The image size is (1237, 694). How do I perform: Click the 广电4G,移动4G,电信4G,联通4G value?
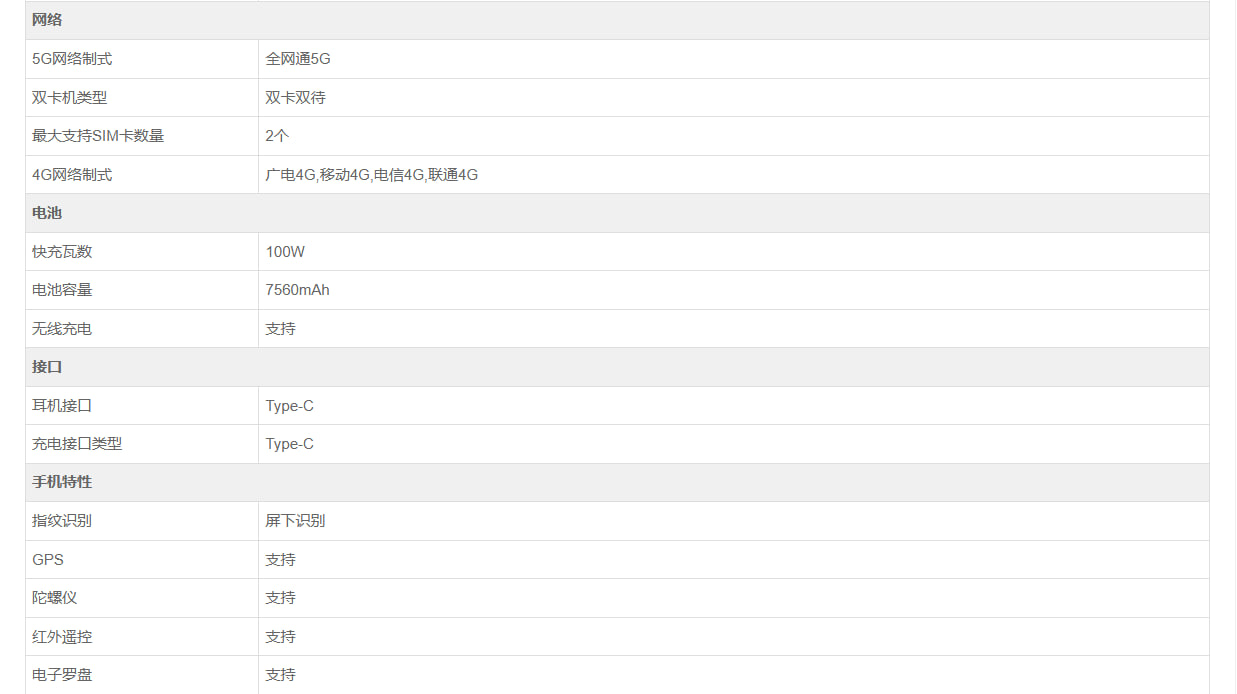point(371,175)
